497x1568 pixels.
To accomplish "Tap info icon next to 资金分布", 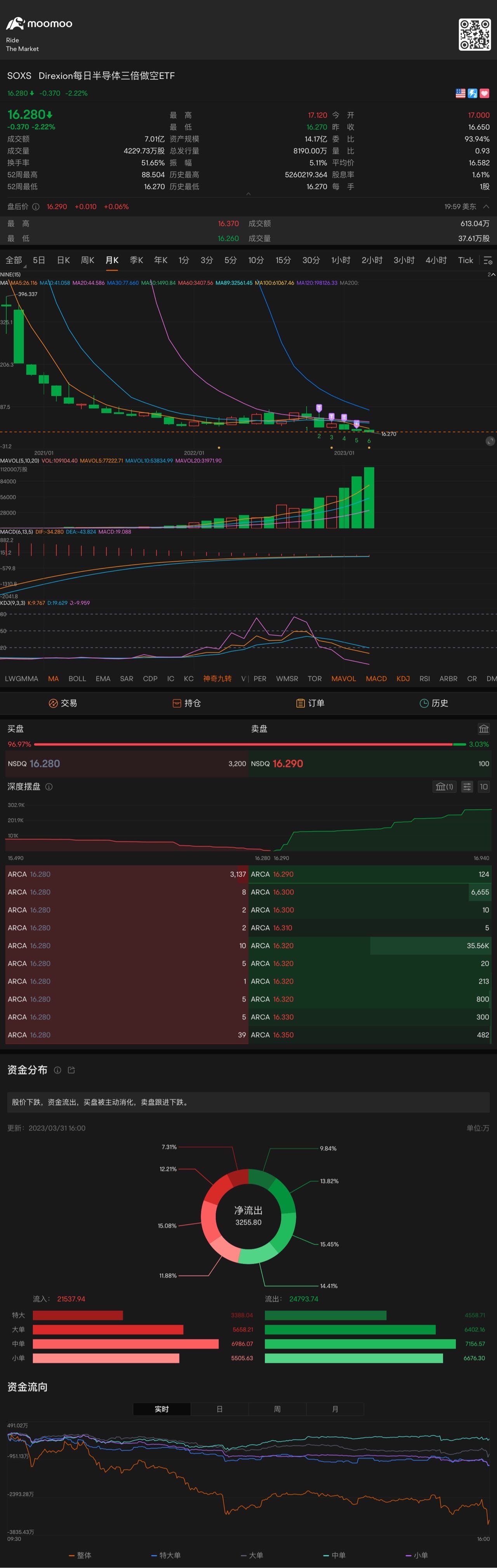I will tap(57, 1070).
